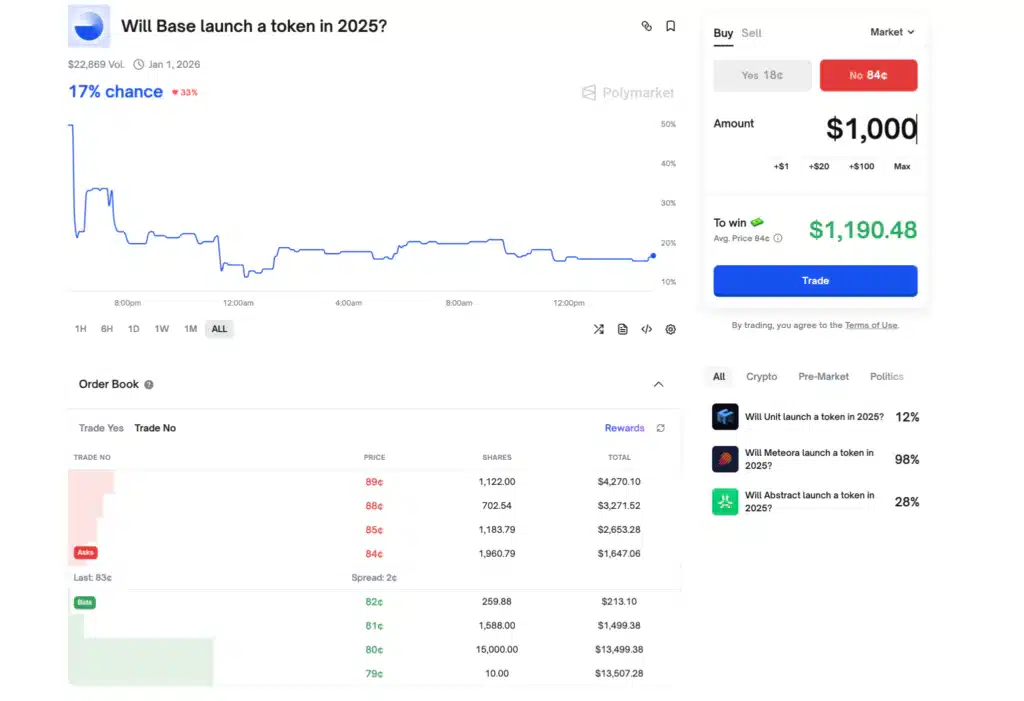Open Will Meteora launch a token market
This screenshot has height=701, width=1024.
click(809, 459)
